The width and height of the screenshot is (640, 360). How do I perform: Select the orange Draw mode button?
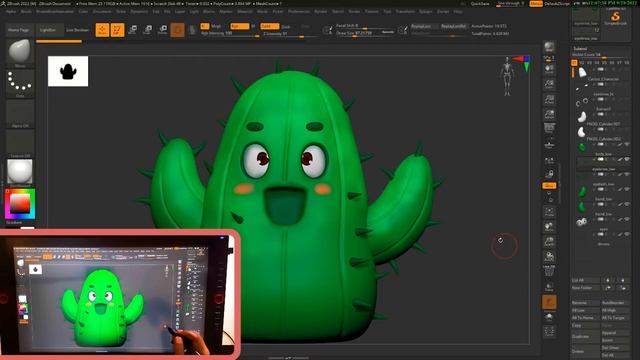[117, 30]
